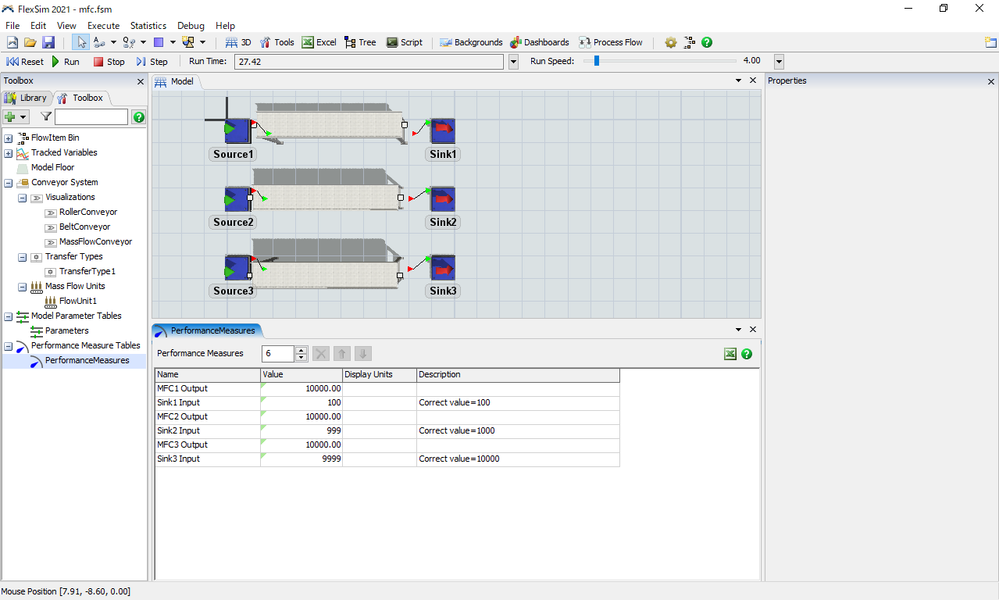999x600 pixels.
Task: Collapse the Mass Flow Units node
Action: [22, 287]
